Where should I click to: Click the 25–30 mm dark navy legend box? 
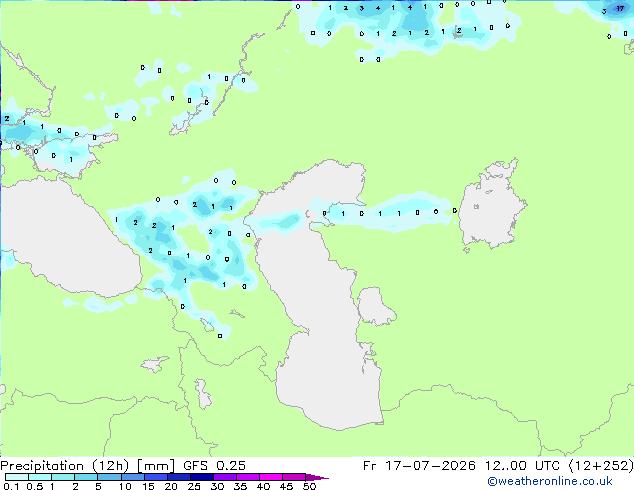tap(202, 477)
